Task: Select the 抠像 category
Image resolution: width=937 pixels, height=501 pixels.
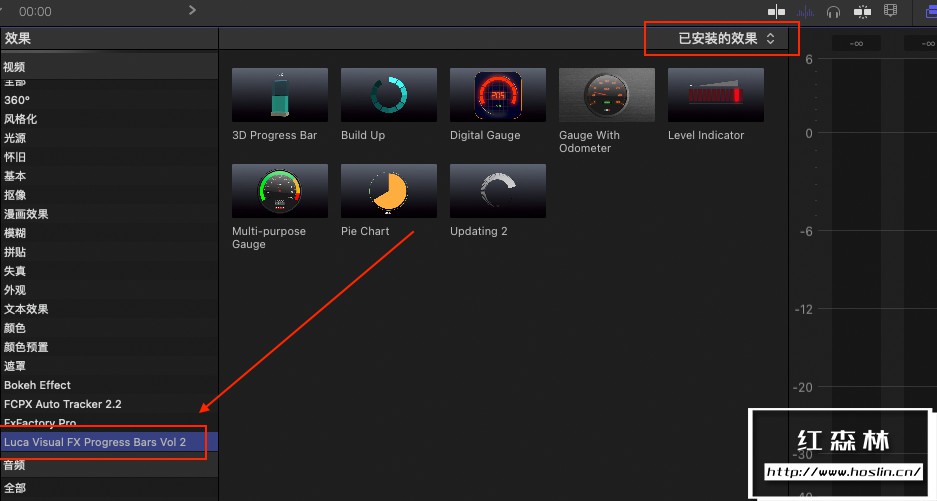Action: (109, 195)
